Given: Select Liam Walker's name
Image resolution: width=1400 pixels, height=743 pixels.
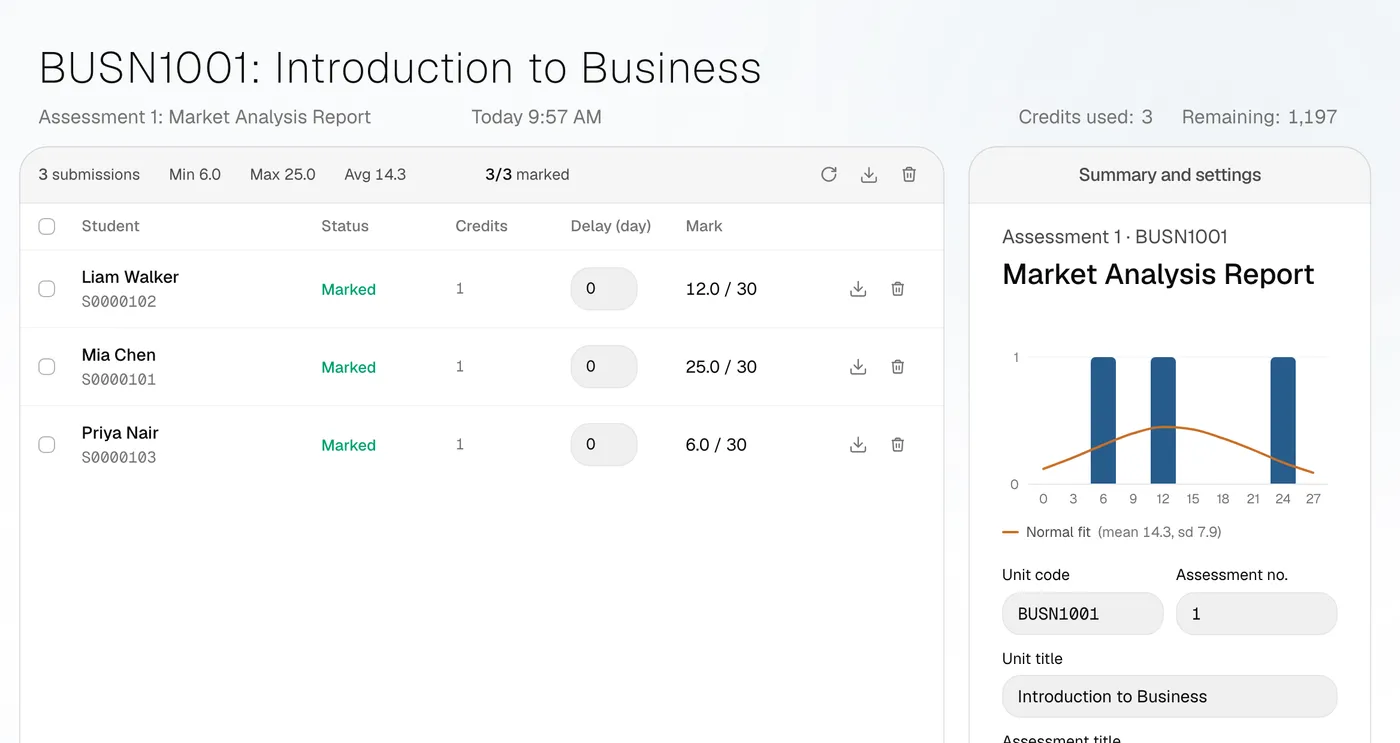Looking at the screenshot, I should (130, 277).
